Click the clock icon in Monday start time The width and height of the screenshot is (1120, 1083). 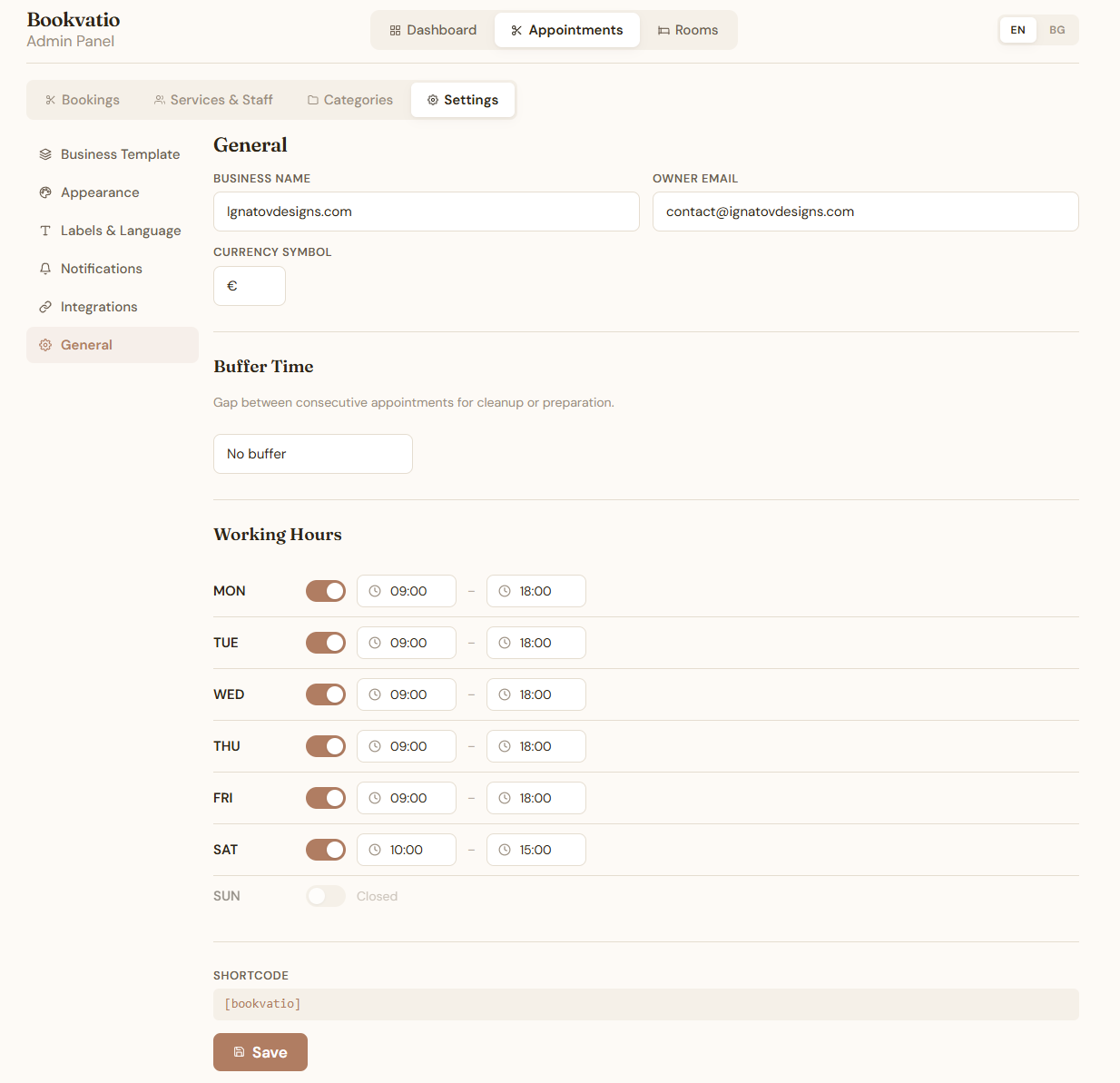[x=375, y=591]
